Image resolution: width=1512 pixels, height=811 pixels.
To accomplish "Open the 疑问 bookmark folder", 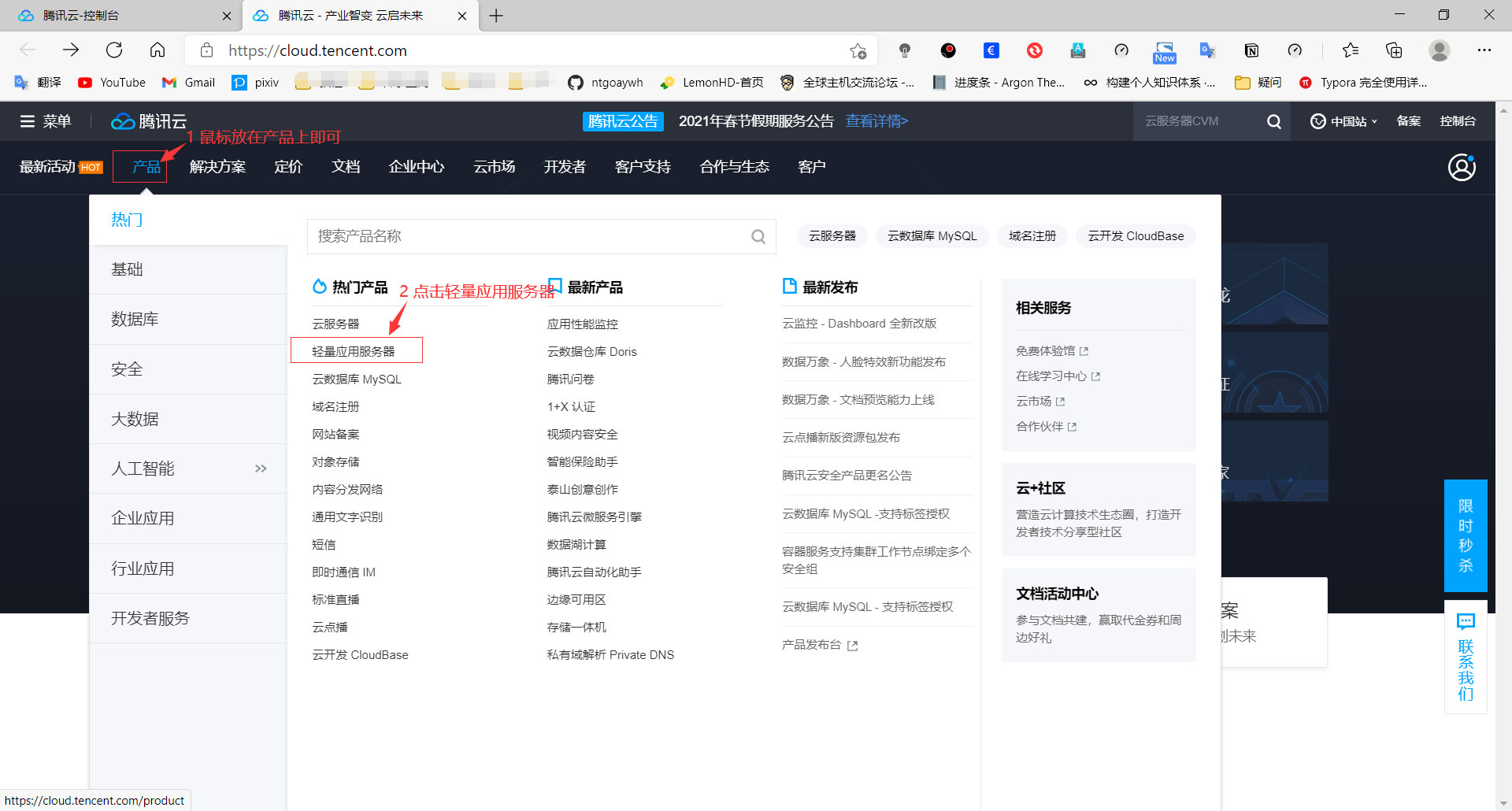I will click(x=1258, y=83).
